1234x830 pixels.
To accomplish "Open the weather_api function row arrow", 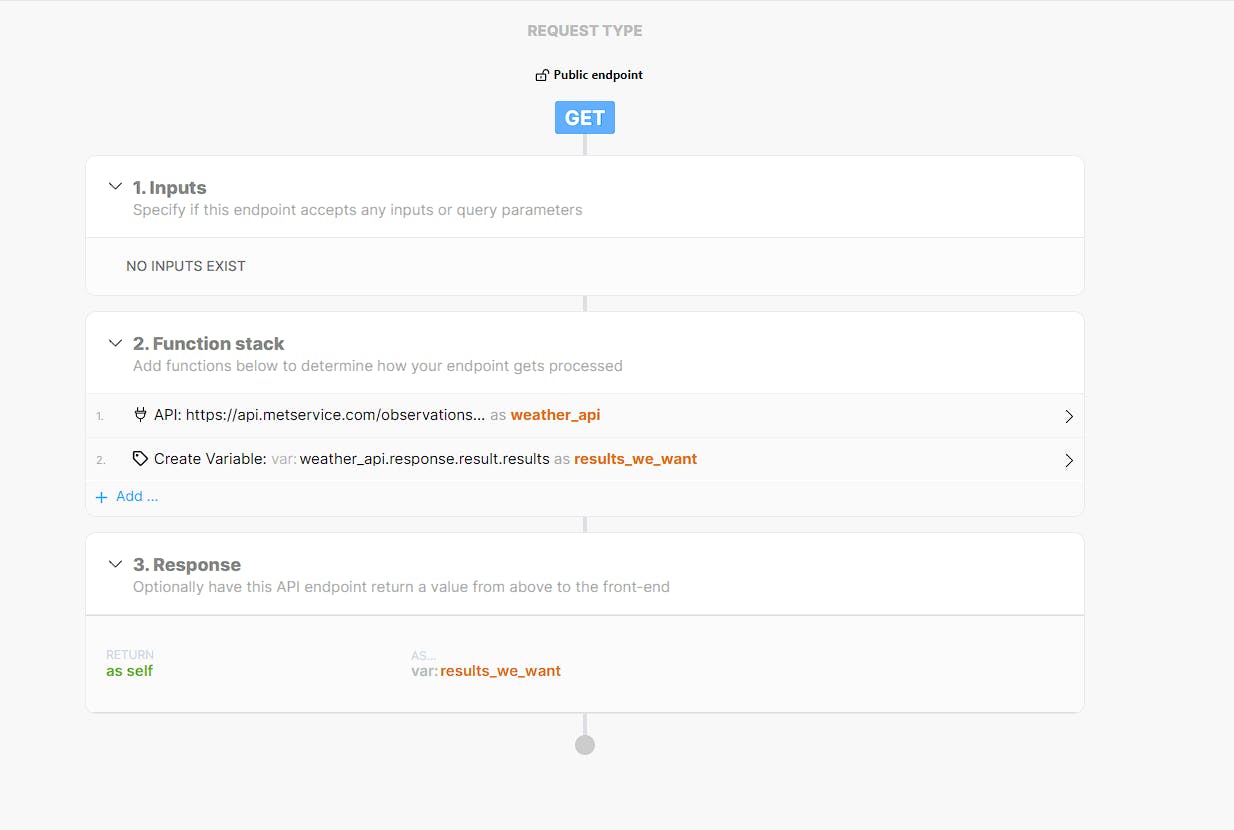I will point(1068,416).
